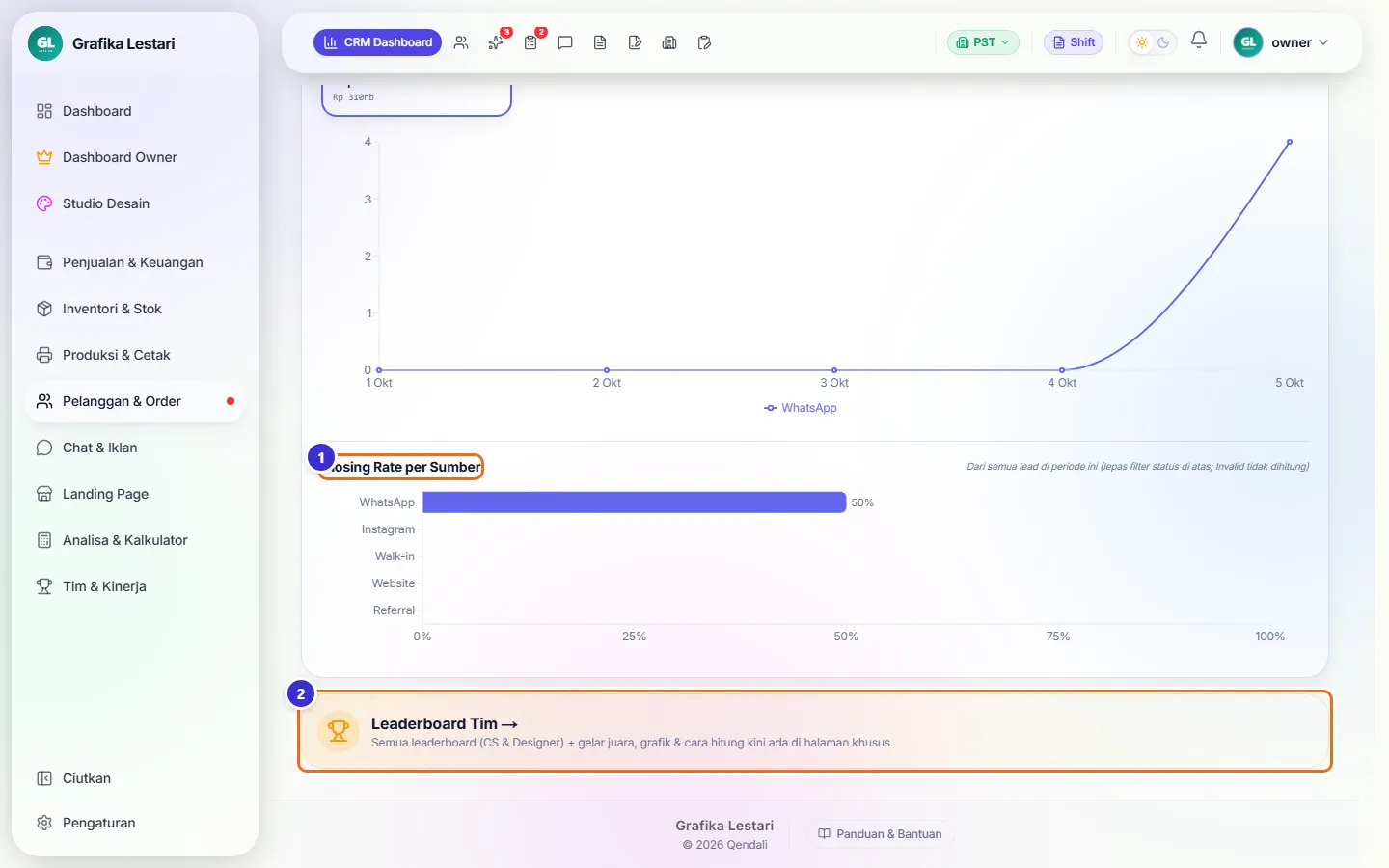Click the '© 2026 Qendali' footer text
The height and width of the screenshot is (868, 1389).
pyautogui.click(x=725, y=845)
